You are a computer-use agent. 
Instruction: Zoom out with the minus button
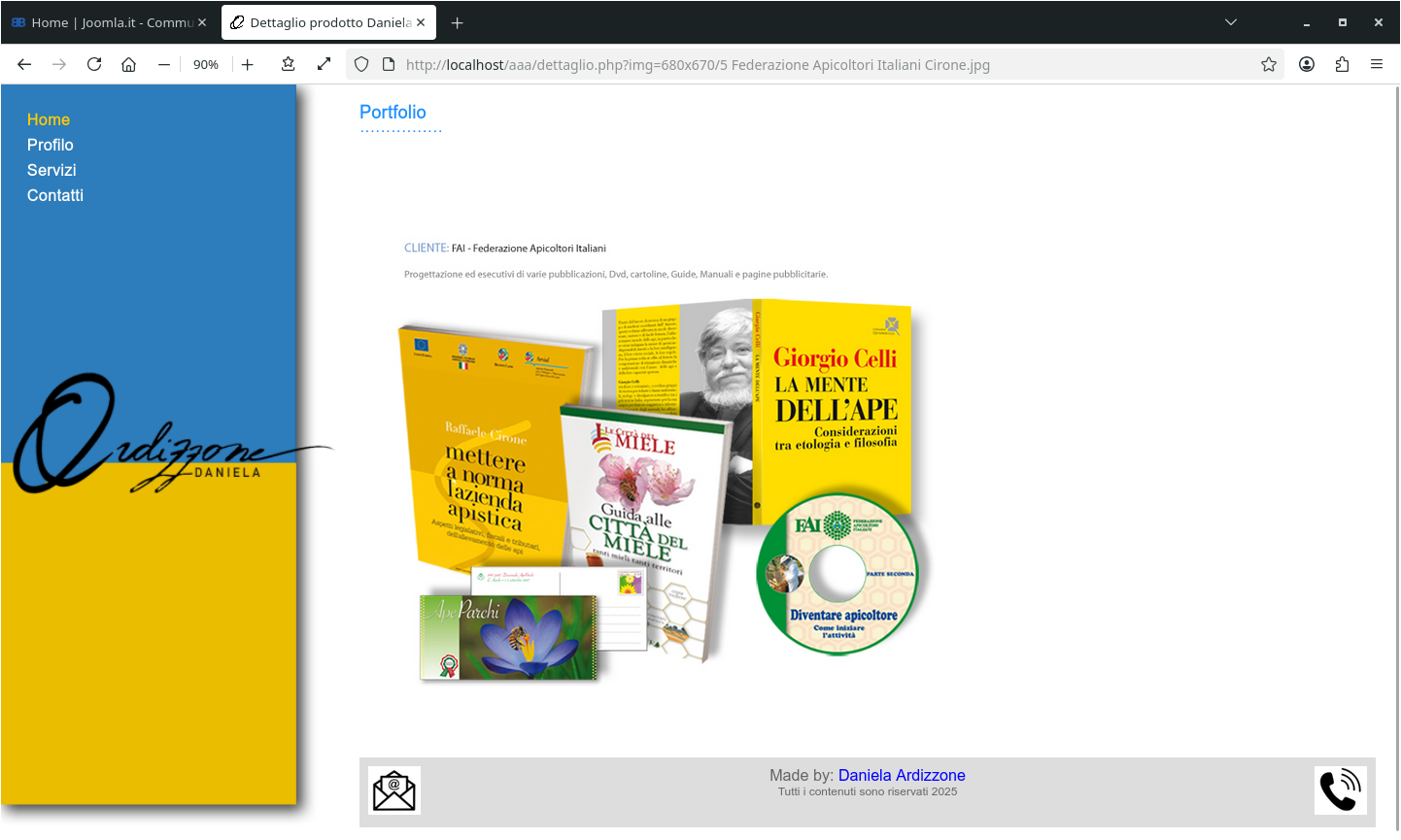[164, 64]
